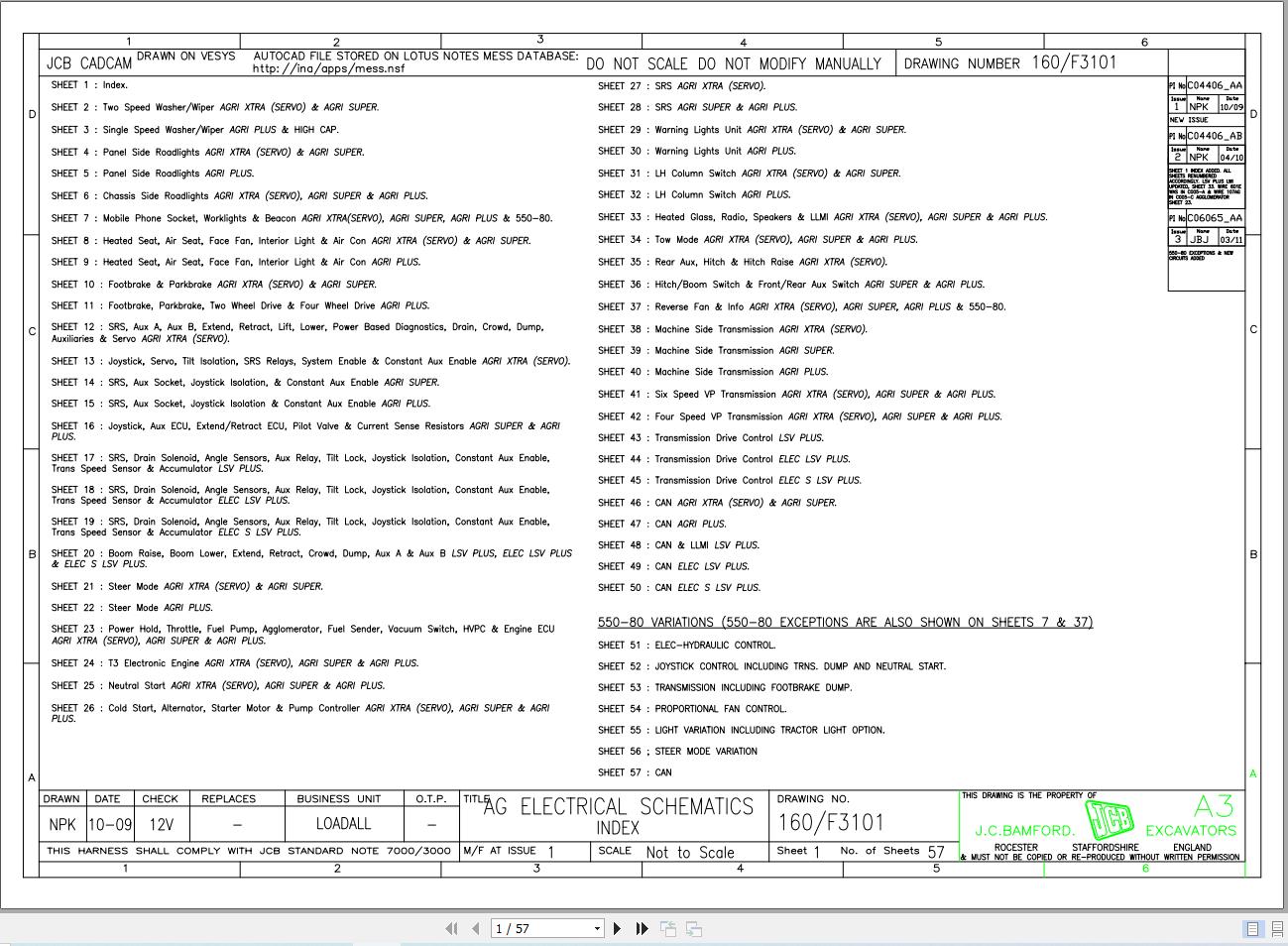The image size is (1288, 946).
Task: Click the 'DRAWING NUMBER 160/F3101' header text
Action: (x=1010, y=63)
